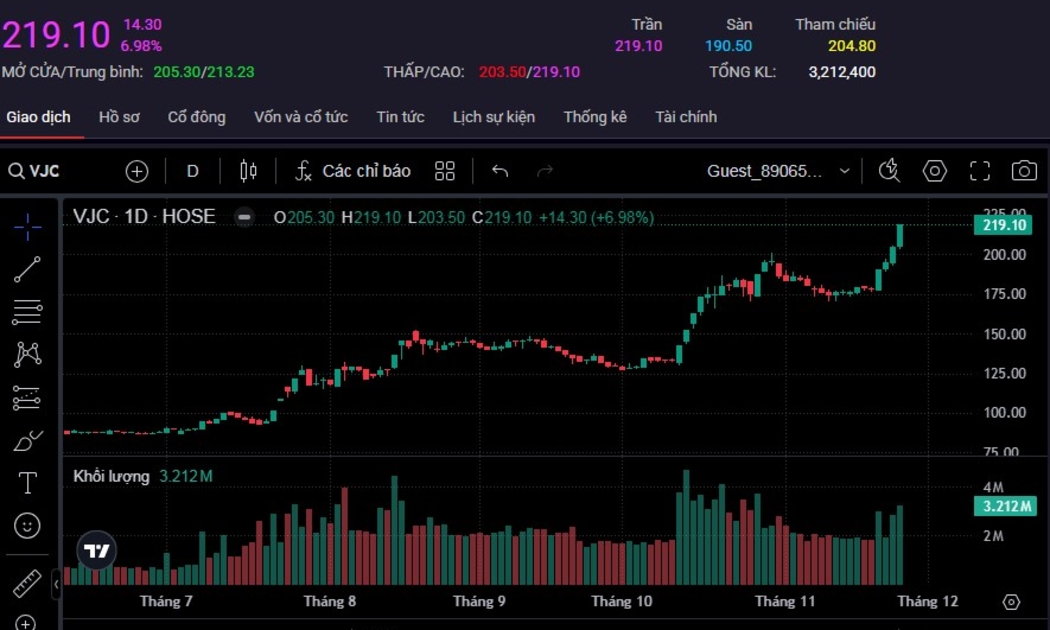The height and width of the screenshot is (630, 1050).
Task: Click the ruler measure tool
Action: pyautogui.click(x=27, y=583)
